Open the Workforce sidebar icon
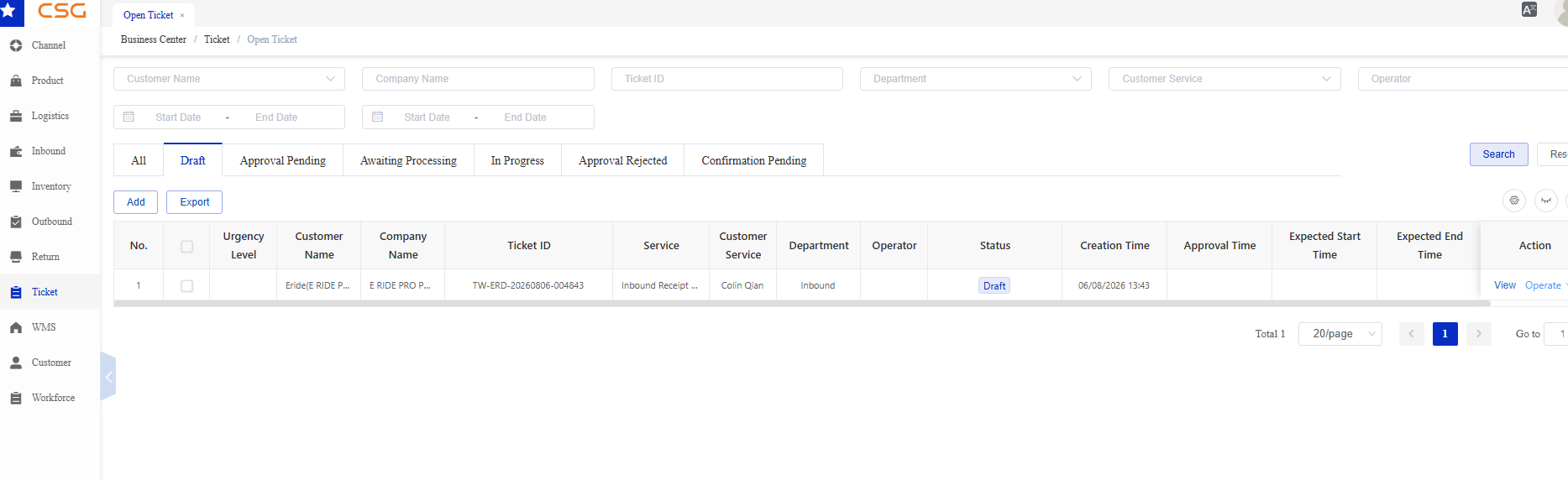The width and height of the screenshot is (1568, 480). point(16,398)
